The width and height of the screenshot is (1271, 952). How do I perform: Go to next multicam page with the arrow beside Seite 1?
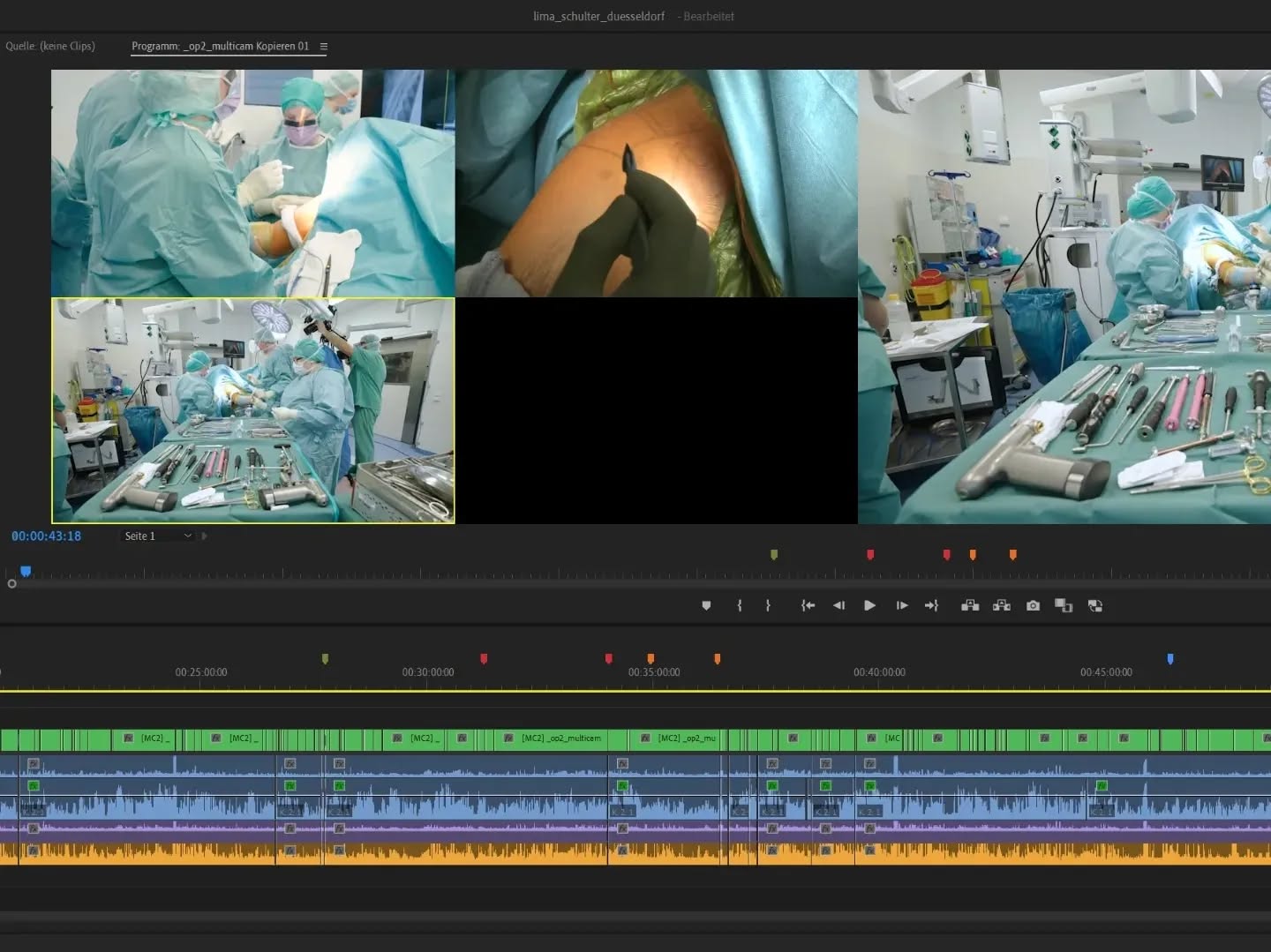[204, 536]
